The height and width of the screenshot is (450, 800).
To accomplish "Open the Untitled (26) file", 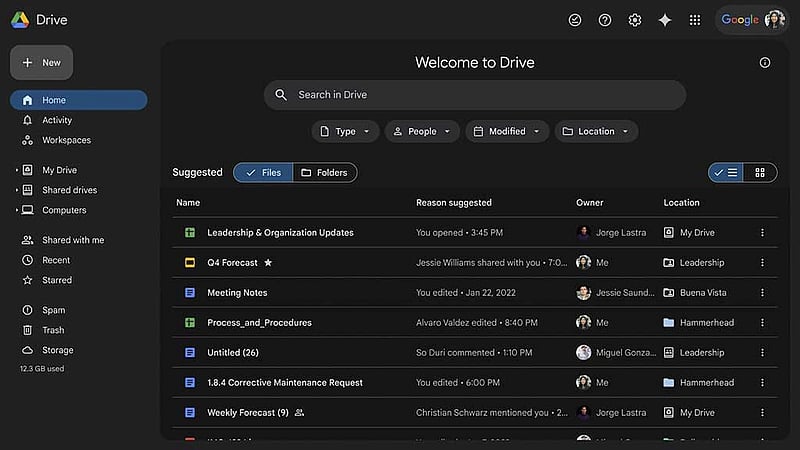I will pos(233,353).
